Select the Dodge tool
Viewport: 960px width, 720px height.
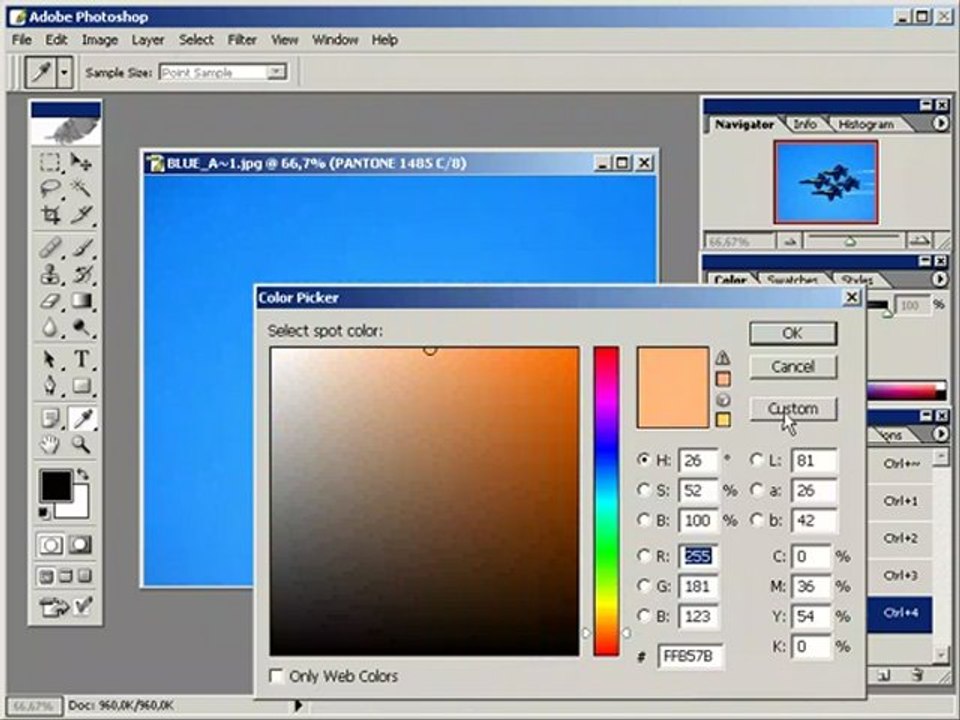[x=81, y=328]
